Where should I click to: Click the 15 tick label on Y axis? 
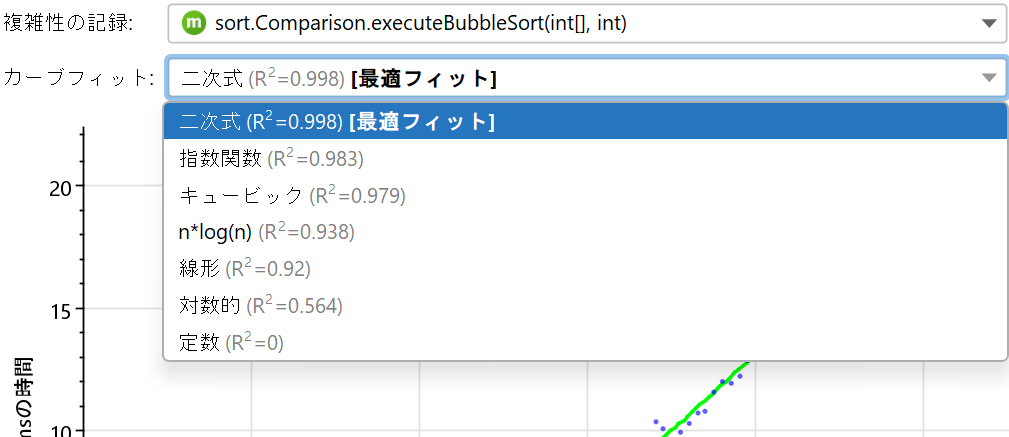coord(62,310)
